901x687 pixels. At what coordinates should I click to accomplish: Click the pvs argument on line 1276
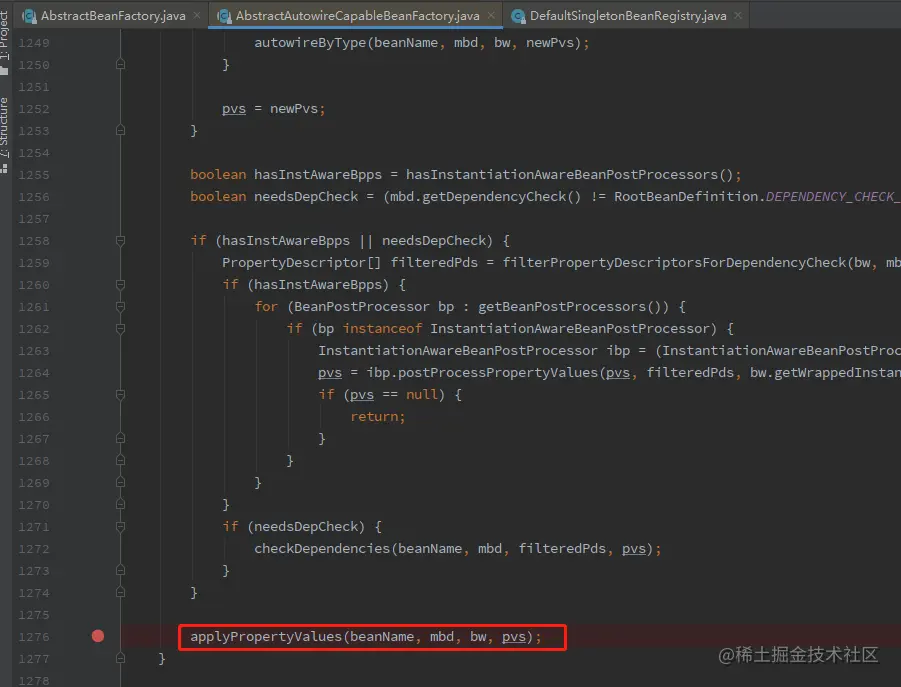pos(514,636)
